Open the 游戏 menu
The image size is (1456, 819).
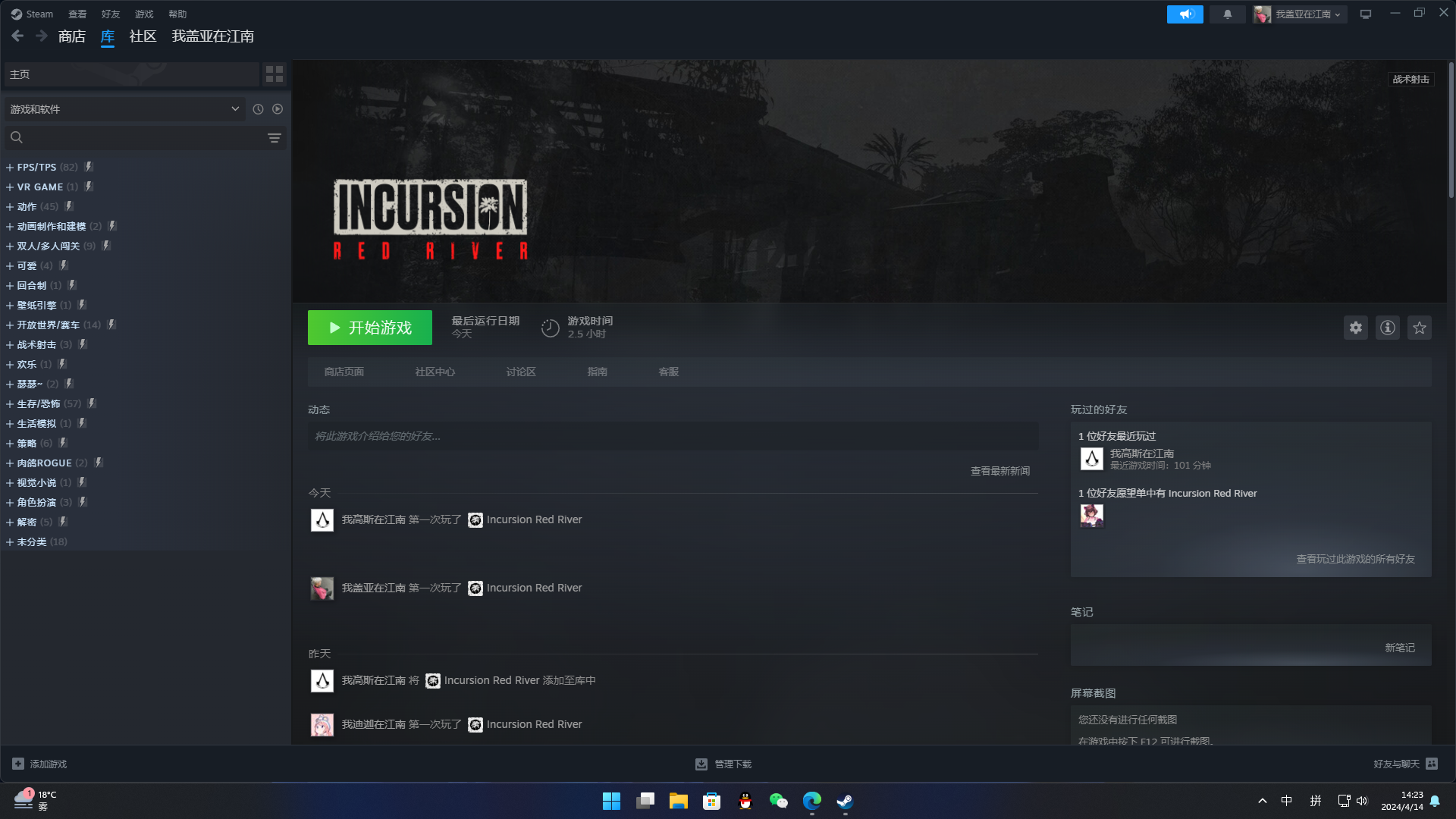pyautogui.click(x=144, y=14)
